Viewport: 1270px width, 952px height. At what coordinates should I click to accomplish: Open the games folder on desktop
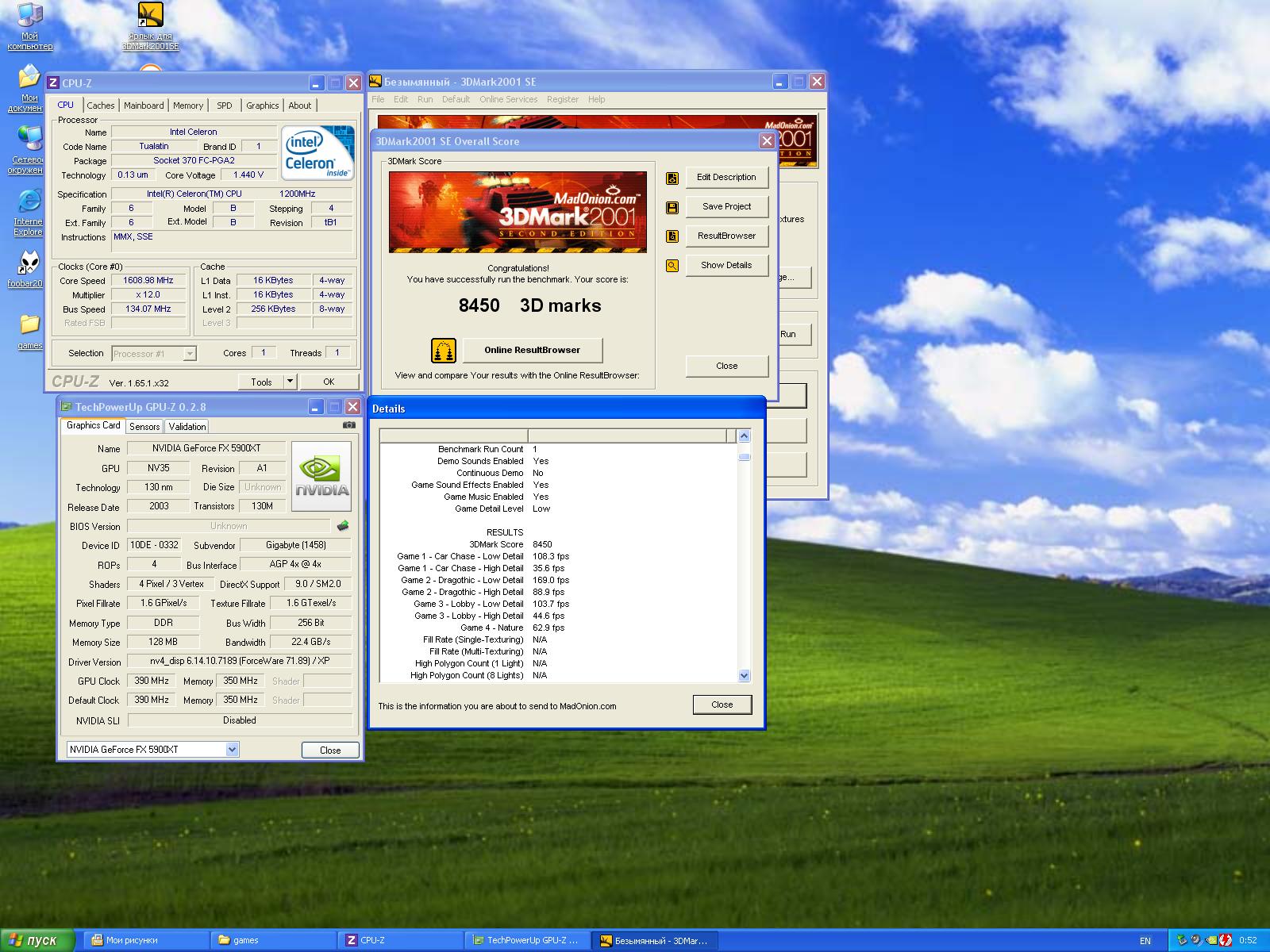[x=29, y=332]
